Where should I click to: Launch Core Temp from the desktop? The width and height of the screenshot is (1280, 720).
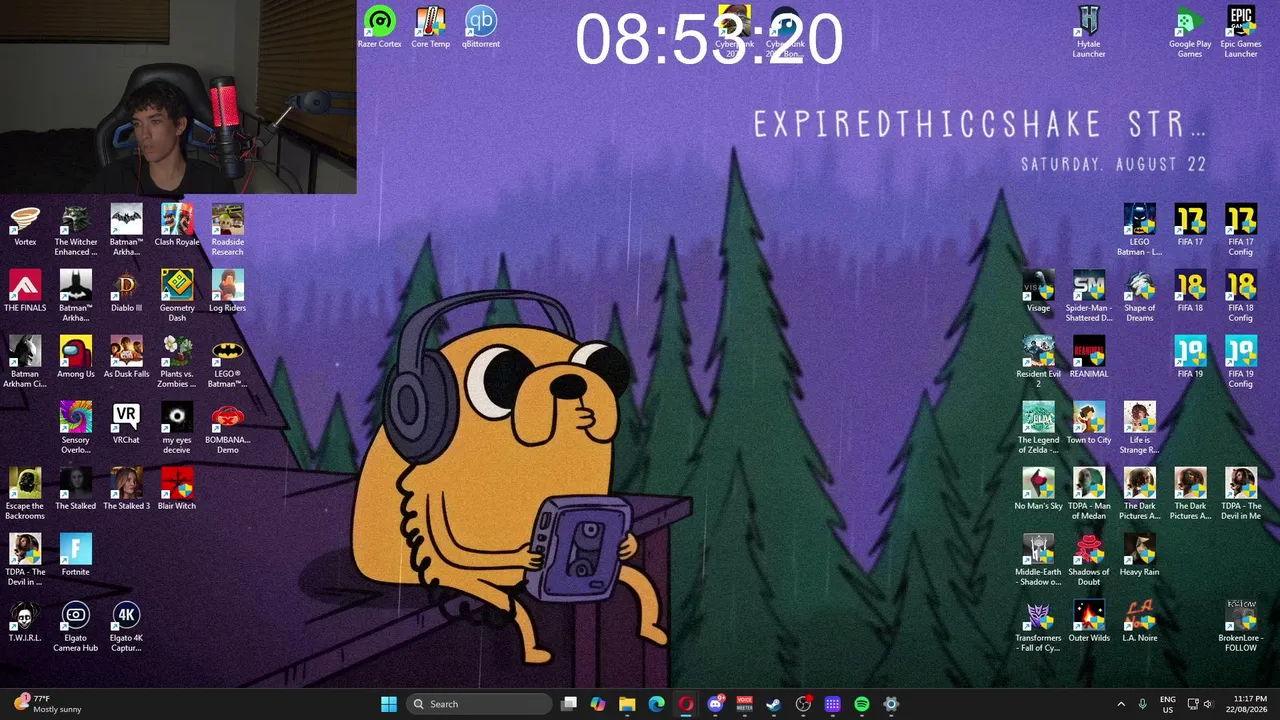[x=430, y=27]
